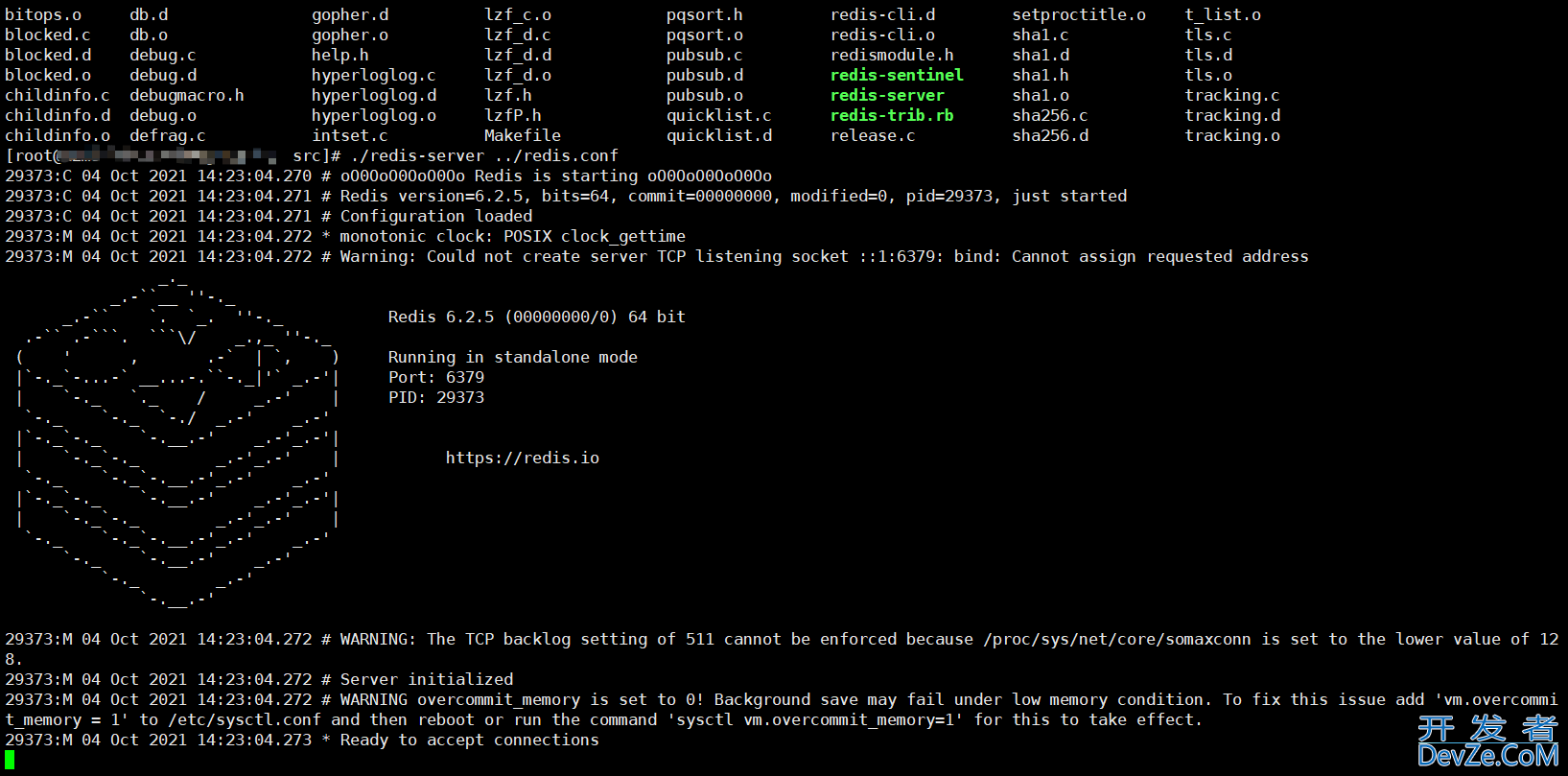Click the bitops.o file name
The image size is (1568, 776).
43,14
